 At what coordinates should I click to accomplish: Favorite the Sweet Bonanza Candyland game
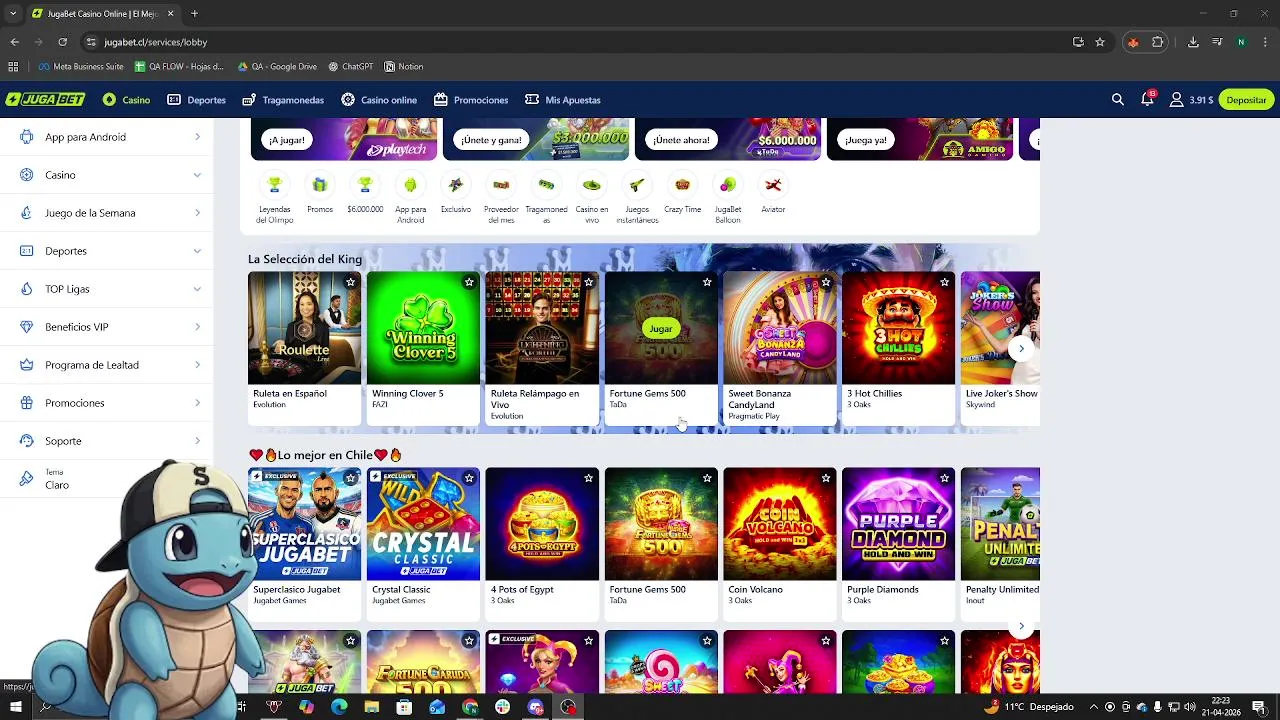pyautogui.click(x=826, y=283)
